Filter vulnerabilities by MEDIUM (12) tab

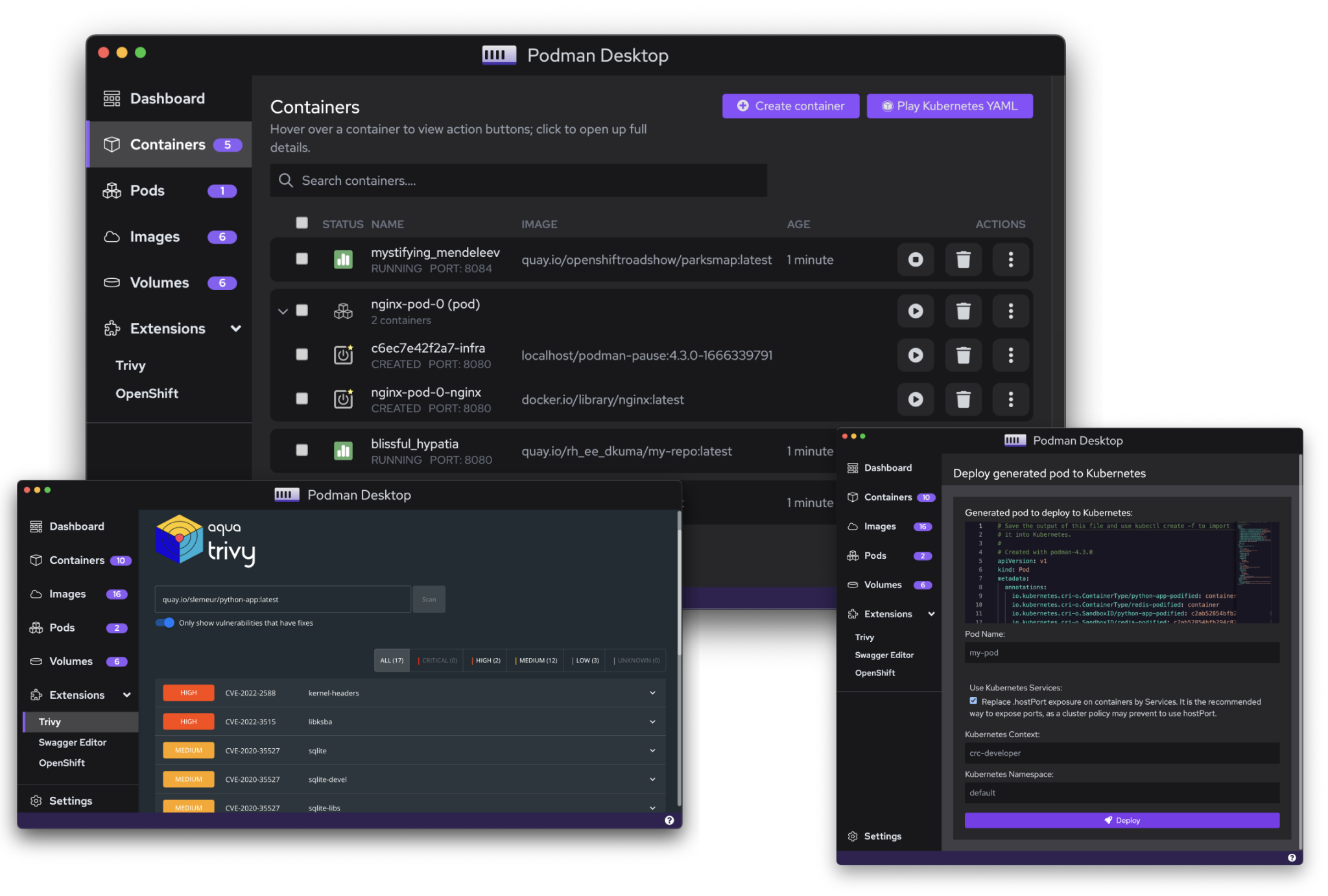coord(536,660)
